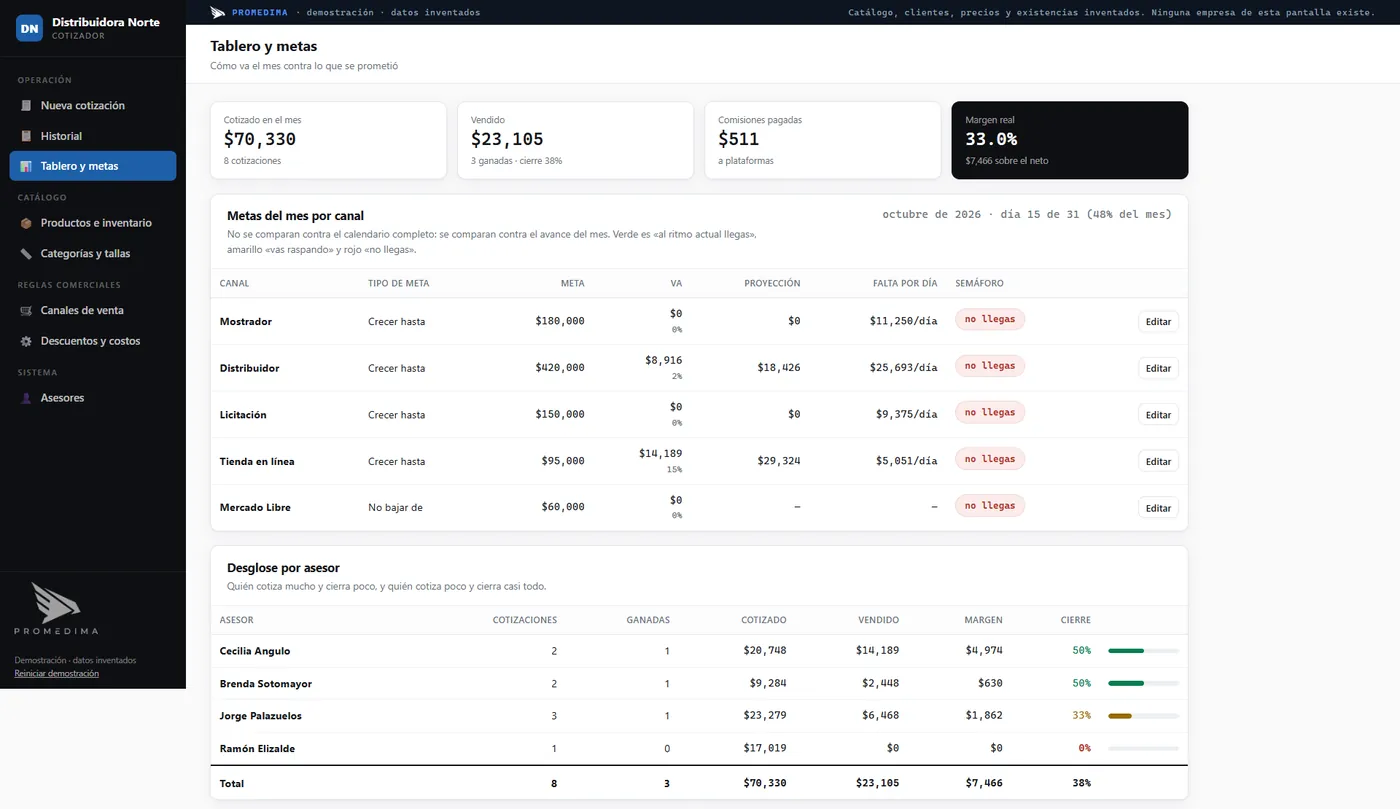
Task: Go to Historial in the sidebar
Action: click(93, 136)
